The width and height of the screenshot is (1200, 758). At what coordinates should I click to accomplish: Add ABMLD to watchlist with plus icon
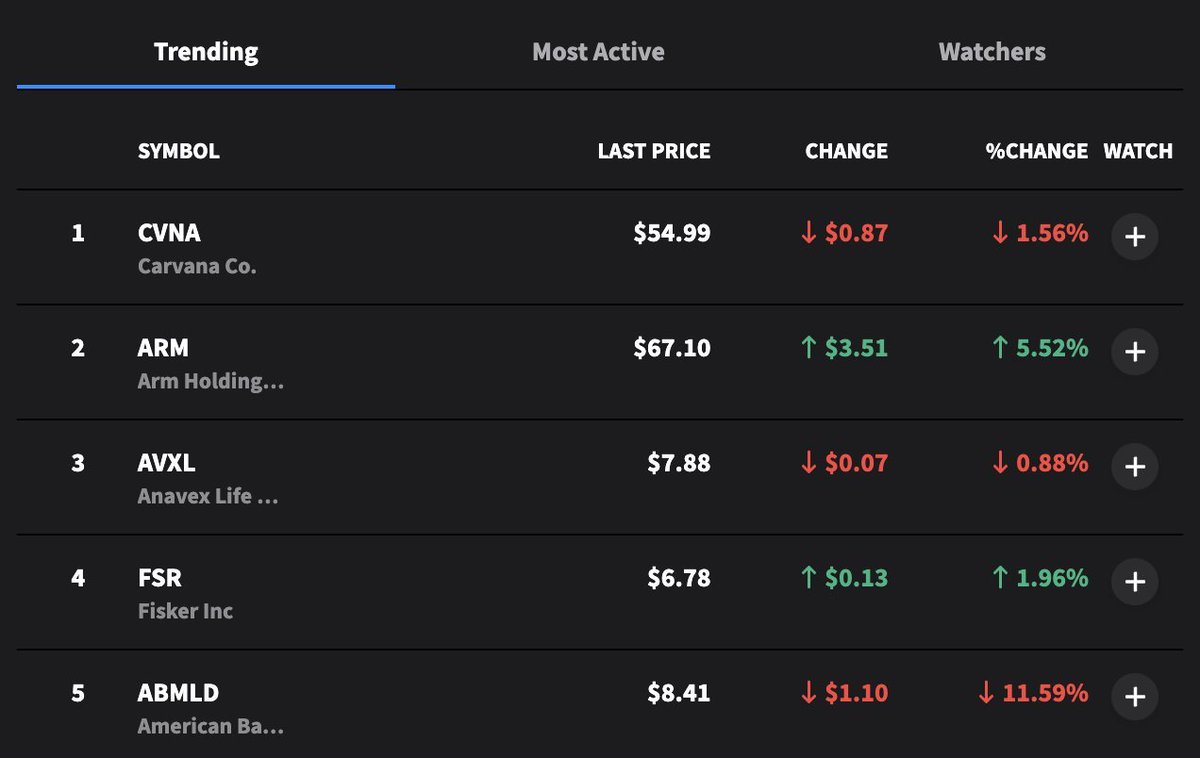tap(1134, 697)
